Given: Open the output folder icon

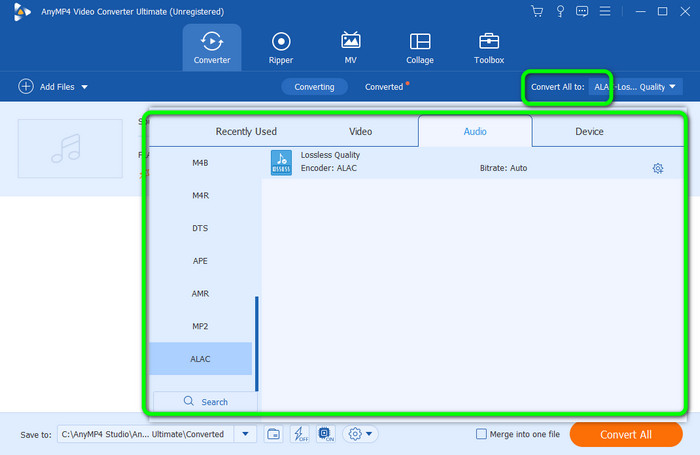Looking at the screenshot, I should pyautogui.click(x=273, y=434).
